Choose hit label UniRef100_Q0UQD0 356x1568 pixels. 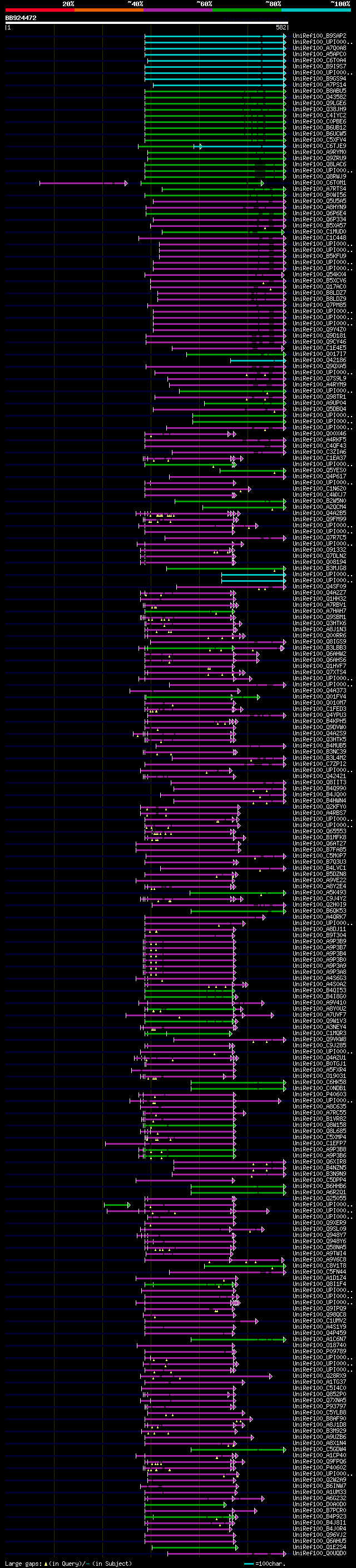tap(319, 1553)
